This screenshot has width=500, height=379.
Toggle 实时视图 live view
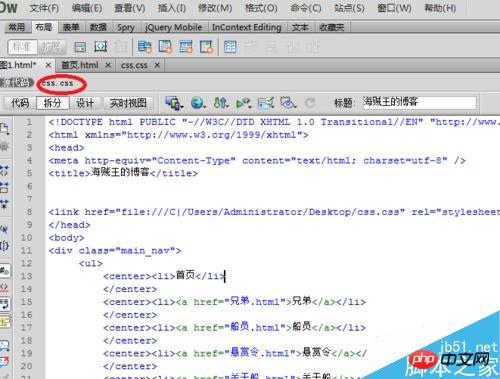[x=128, y=103]
